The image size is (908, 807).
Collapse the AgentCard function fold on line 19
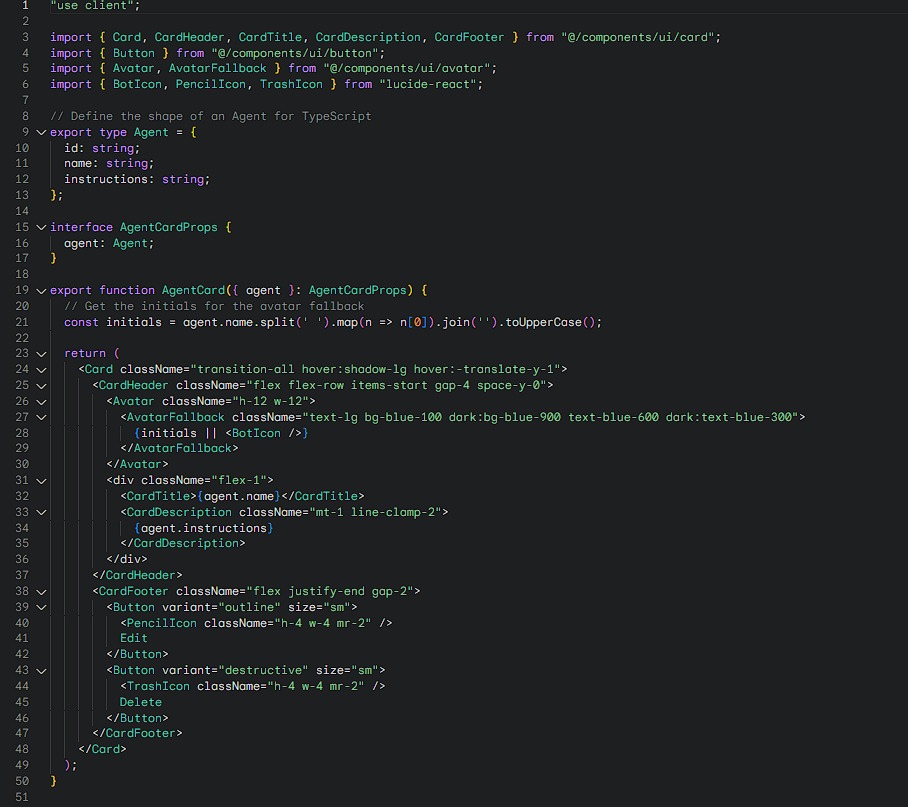pyautogui.click(x=41, y=291)
